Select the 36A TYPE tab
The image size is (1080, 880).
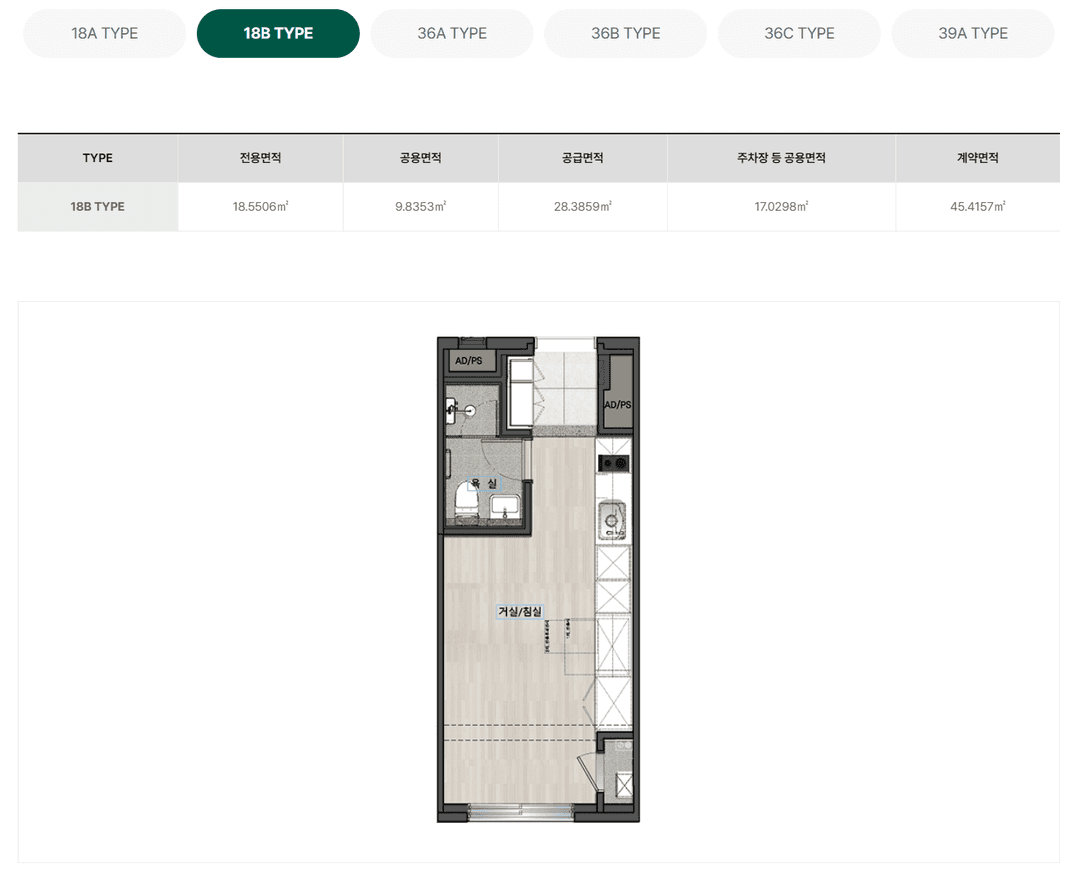(452, 33)
